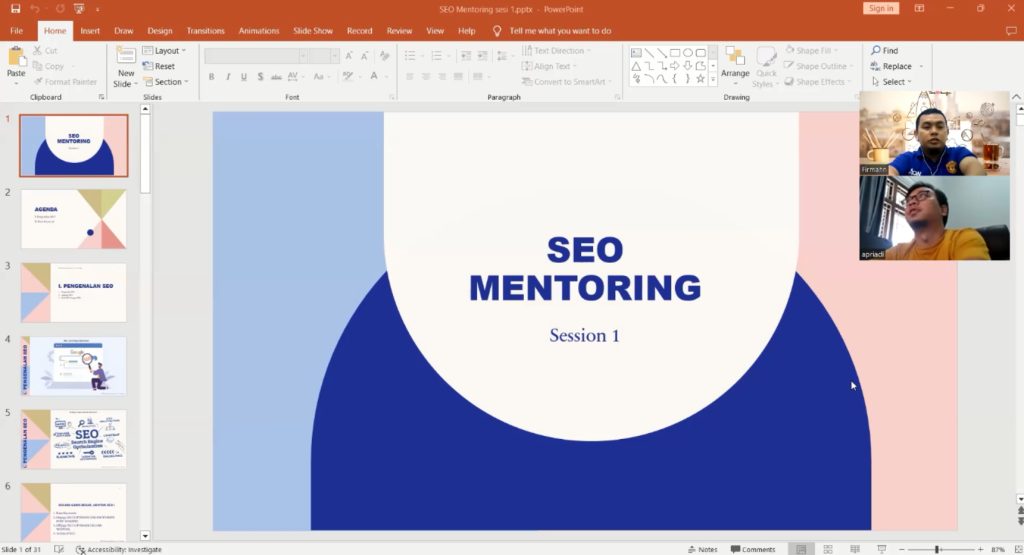Toggle Strikethrough formatting
The height and width of the screenshot is (555, 1024).
tap(276, 76)
